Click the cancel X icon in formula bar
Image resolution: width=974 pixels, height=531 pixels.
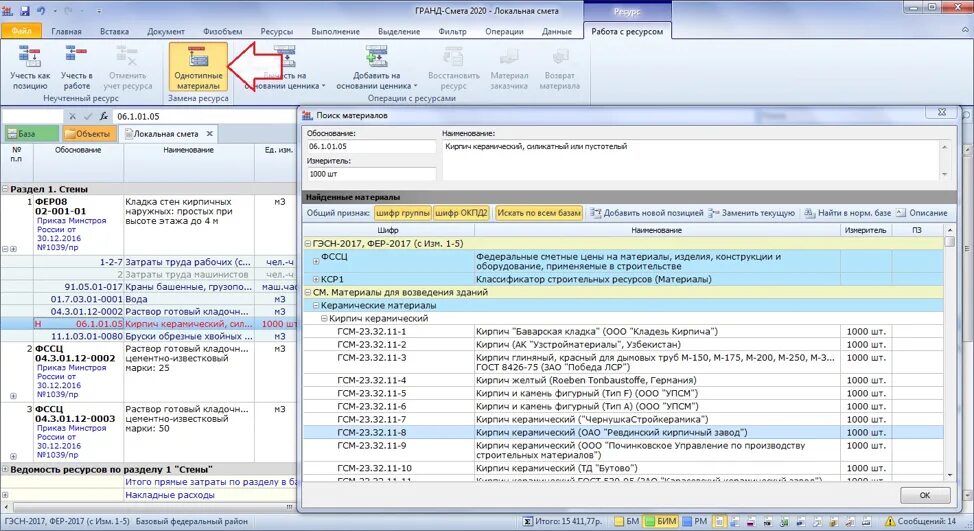73,116
